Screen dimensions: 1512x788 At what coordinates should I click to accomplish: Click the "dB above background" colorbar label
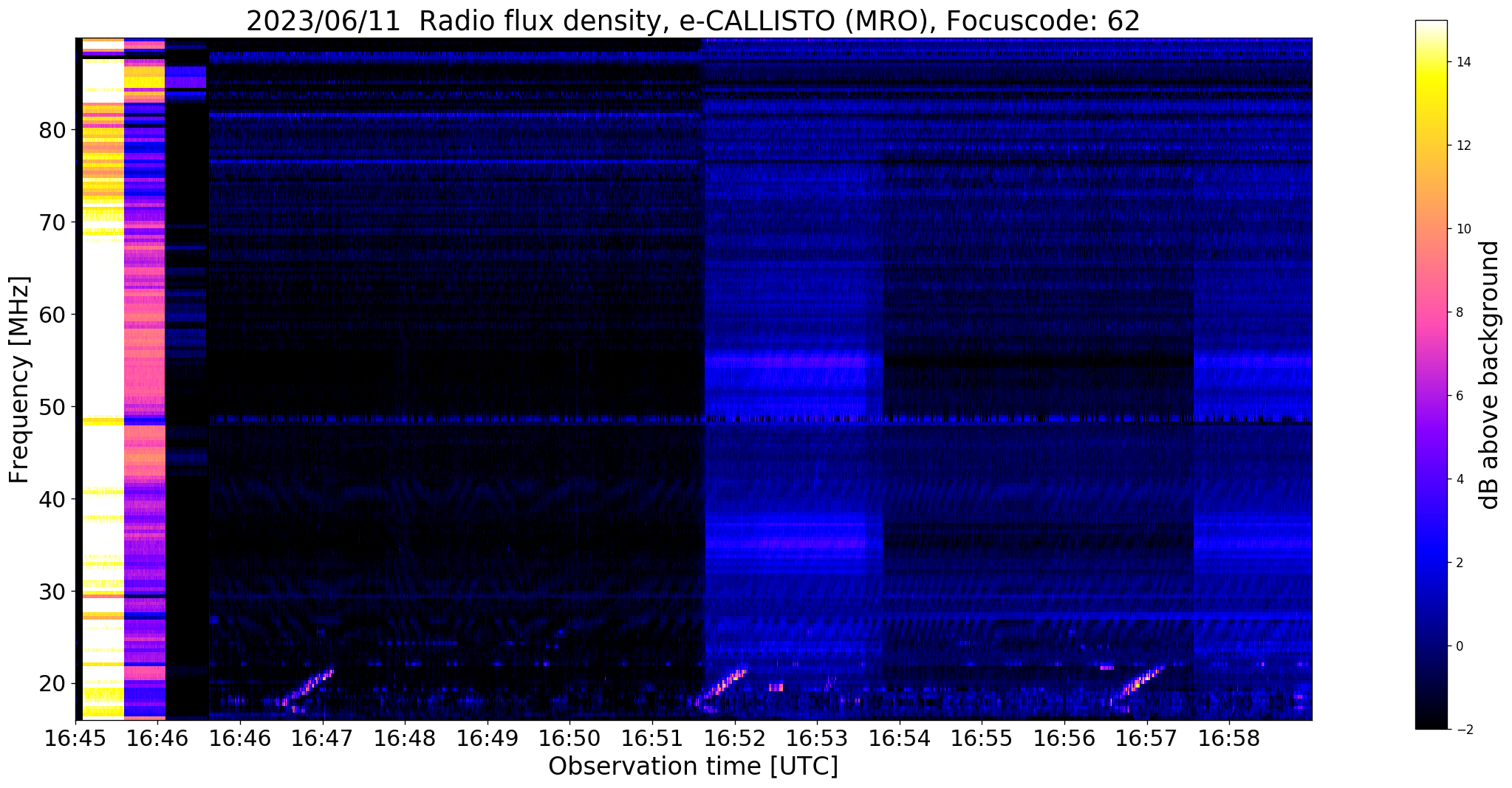(1489, 375)
